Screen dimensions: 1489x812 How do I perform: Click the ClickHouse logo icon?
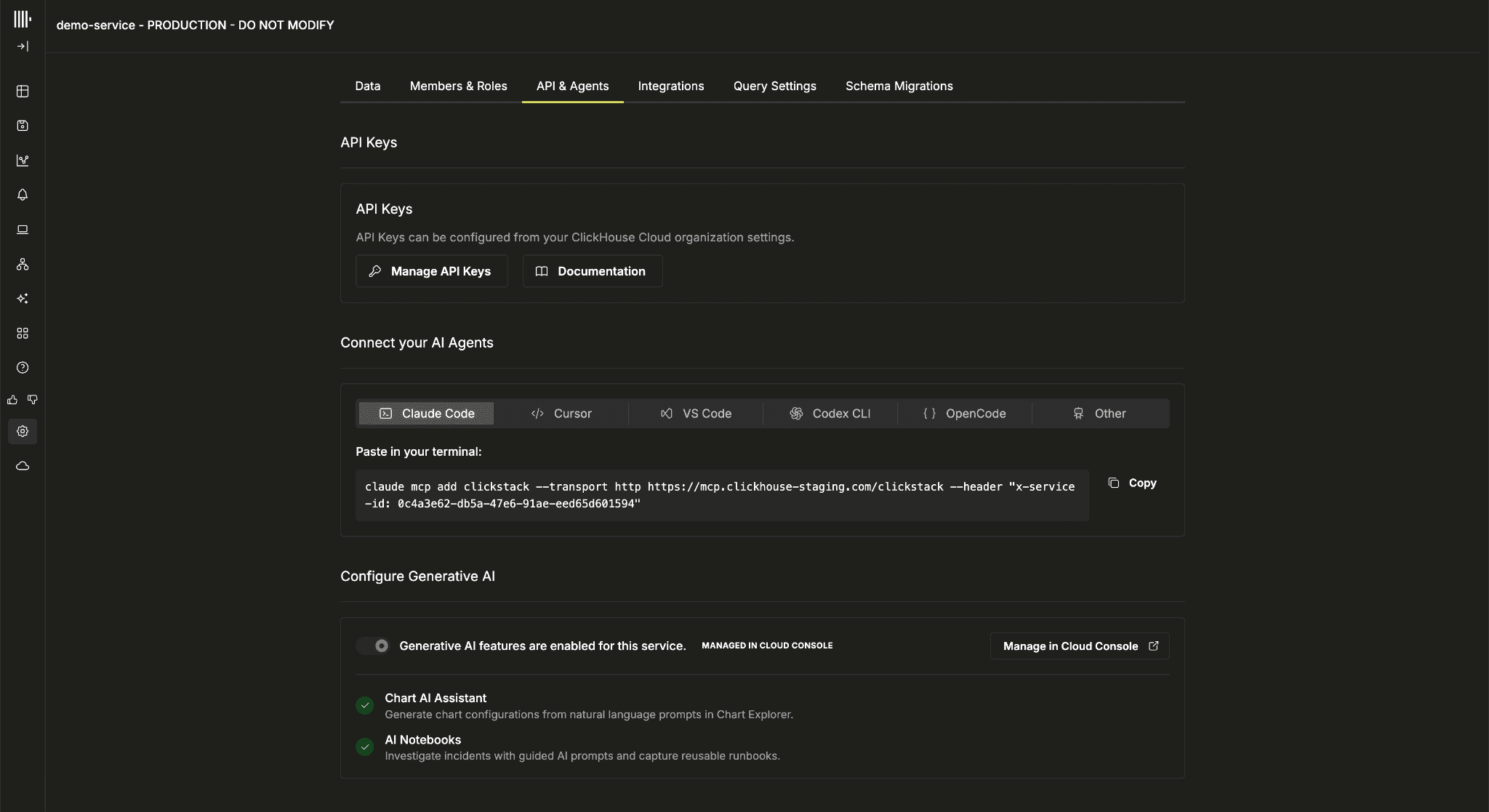click(x=23, y=19)
